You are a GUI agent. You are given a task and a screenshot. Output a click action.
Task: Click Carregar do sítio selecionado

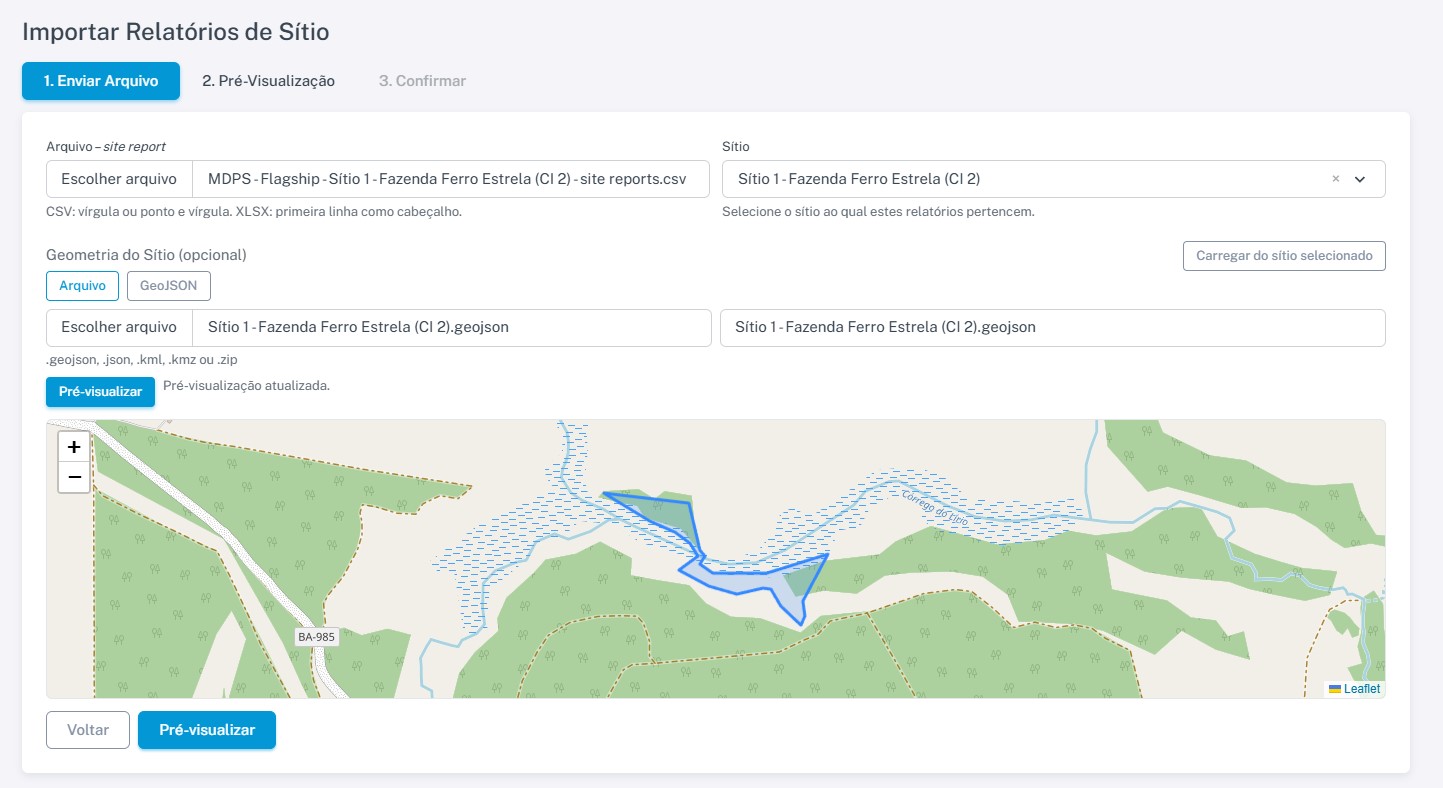click(1284, 255)
